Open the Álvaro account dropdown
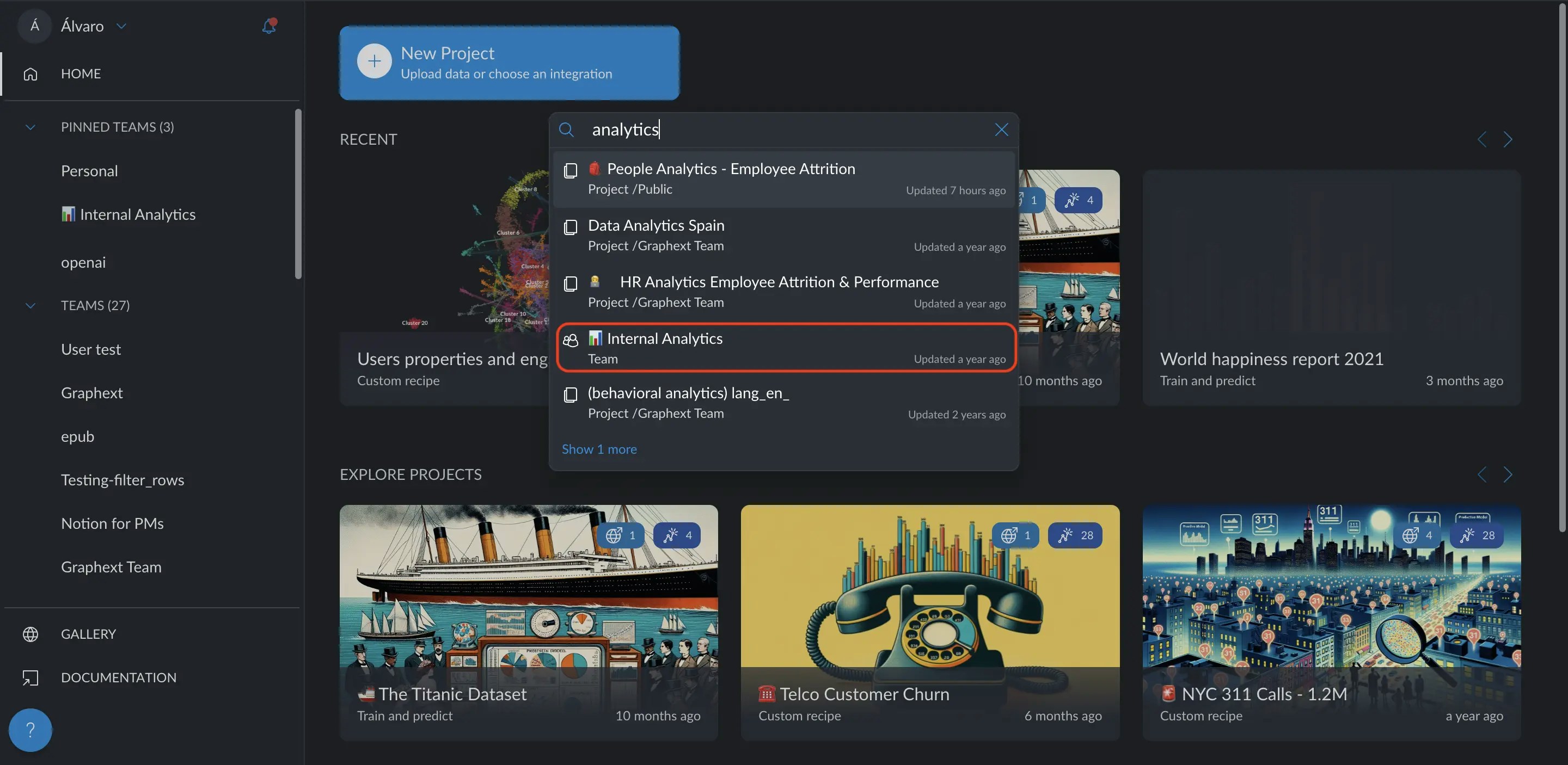Screen dimensions: 1568x765 [x=121, y=26]
